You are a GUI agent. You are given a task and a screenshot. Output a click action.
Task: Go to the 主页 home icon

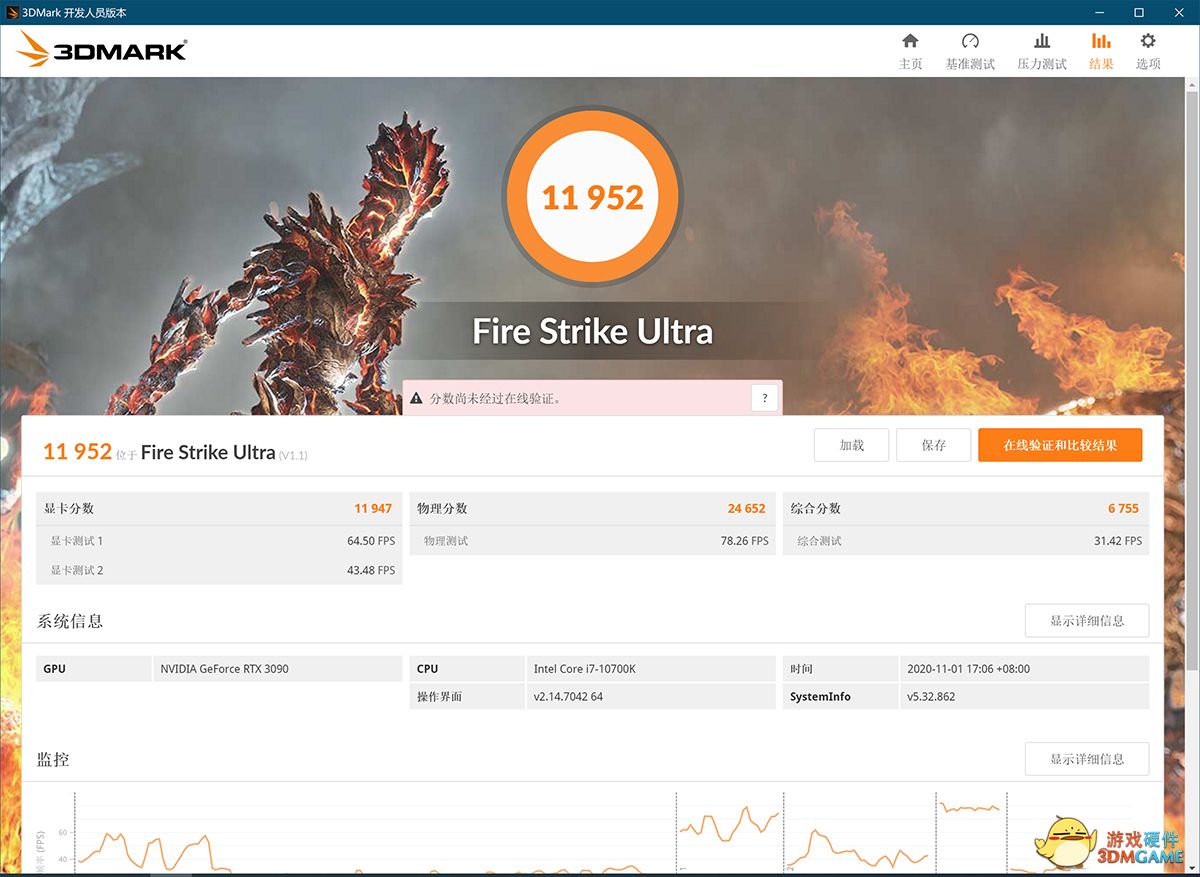(910, 41)
